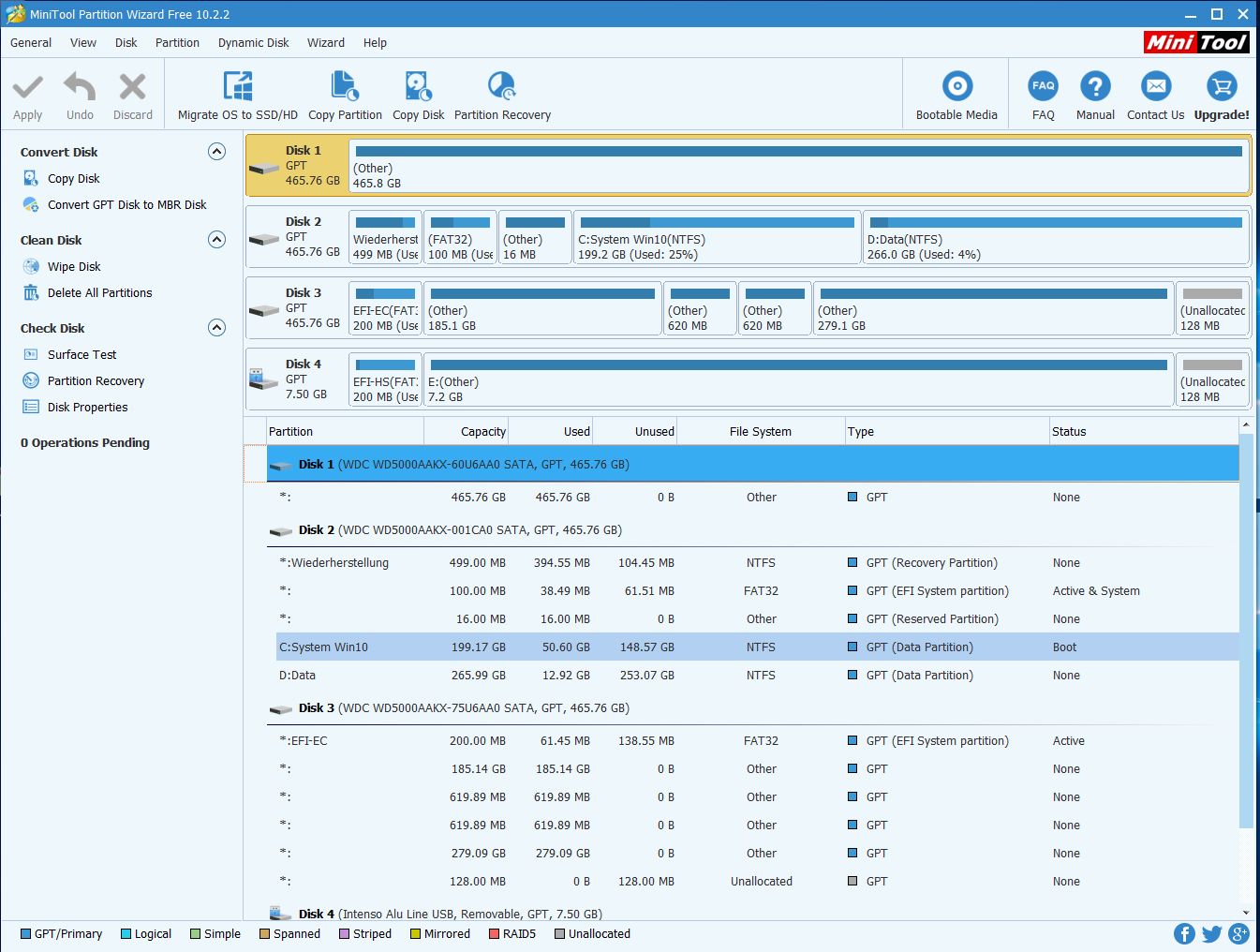
Task: Select C:System Win10 block in disk map
Action: 717,236
